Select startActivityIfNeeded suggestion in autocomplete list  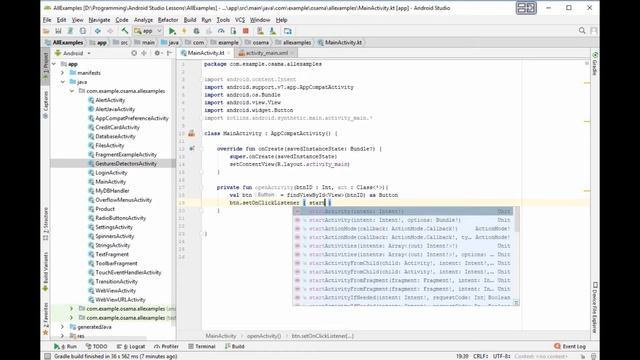point(403,298)
